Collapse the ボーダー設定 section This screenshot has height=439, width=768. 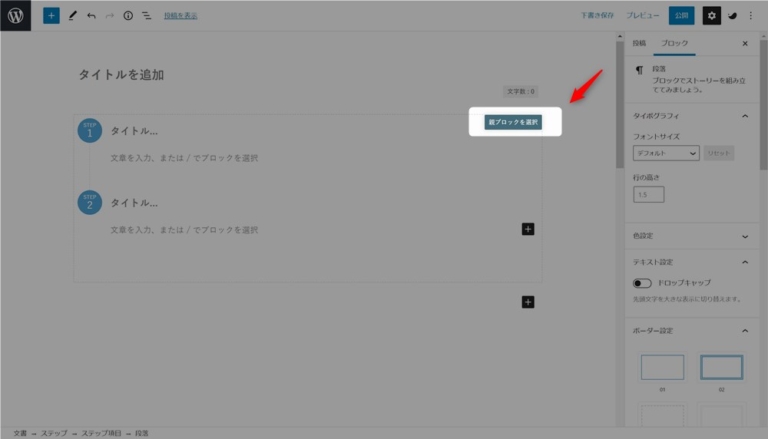pos(745,330)
